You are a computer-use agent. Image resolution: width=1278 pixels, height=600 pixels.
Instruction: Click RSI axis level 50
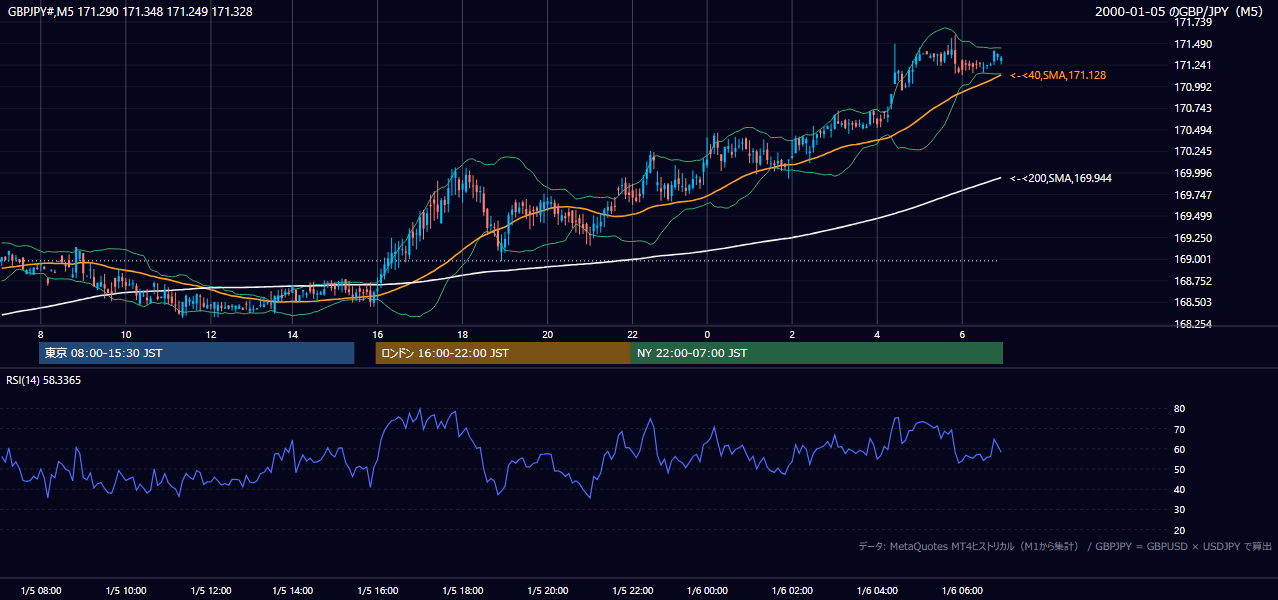[1179, 469]
